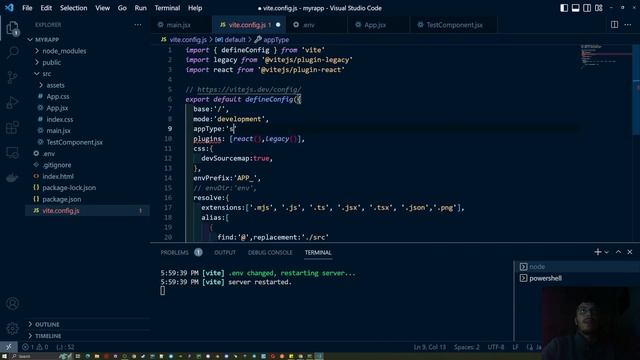Image resolution: width=640 pixels, height=360 pixels.
Task: Open the Help menu
Action: point(195,8)
